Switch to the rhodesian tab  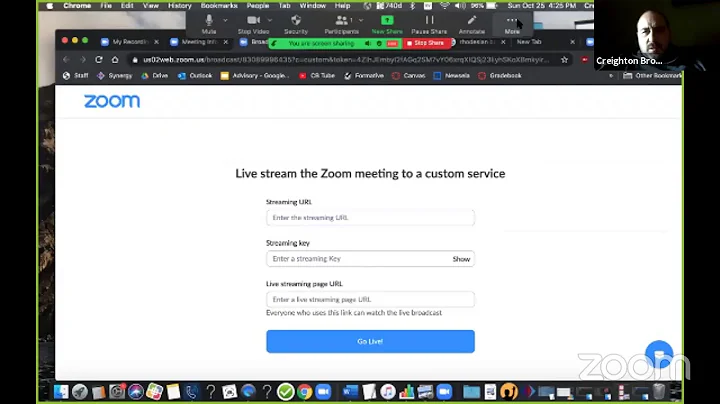click(x=475, y=42)
